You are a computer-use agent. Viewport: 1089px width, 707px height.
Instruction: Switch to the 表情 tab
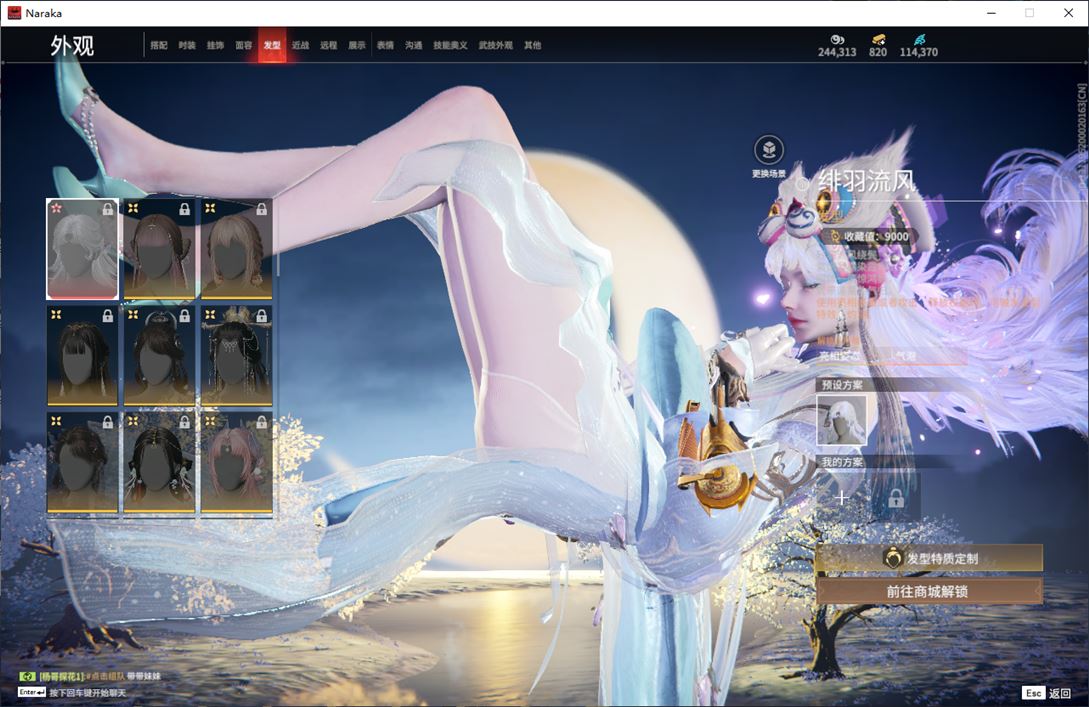click(385, 45)
